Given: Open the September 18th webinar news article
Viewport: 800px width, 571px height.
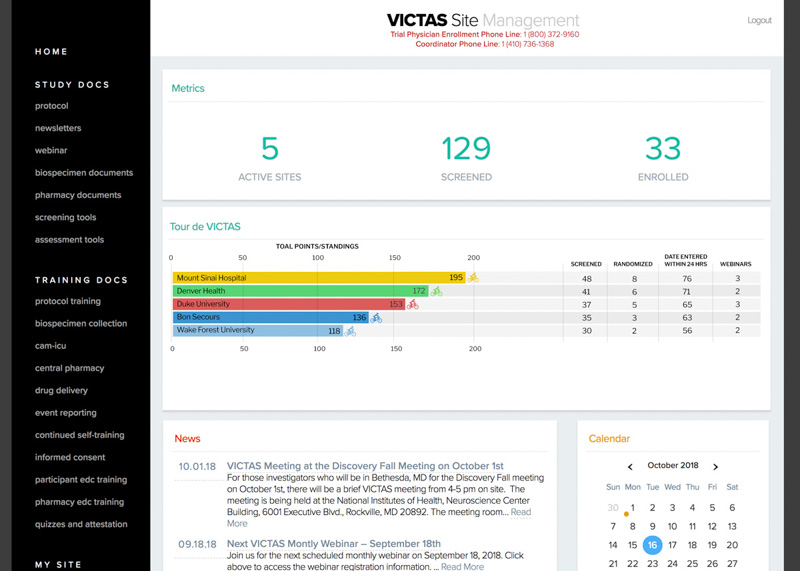Looking at the screenshot, I should click(x=334, y=544).
